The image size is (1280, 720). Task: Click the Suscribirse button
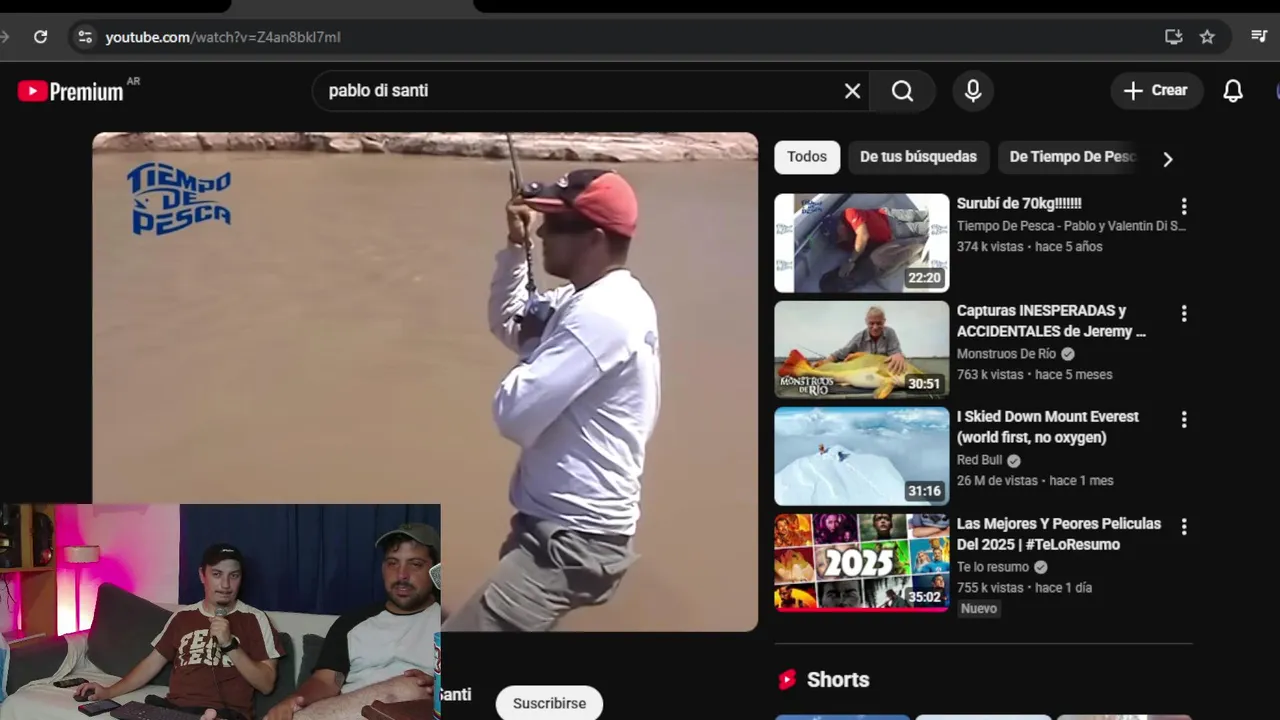(x=549, y=703)
